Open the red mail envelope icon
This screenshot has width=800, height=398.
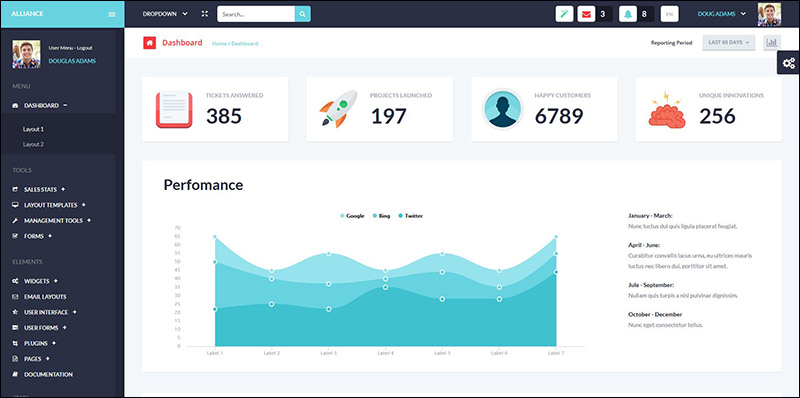586,14
